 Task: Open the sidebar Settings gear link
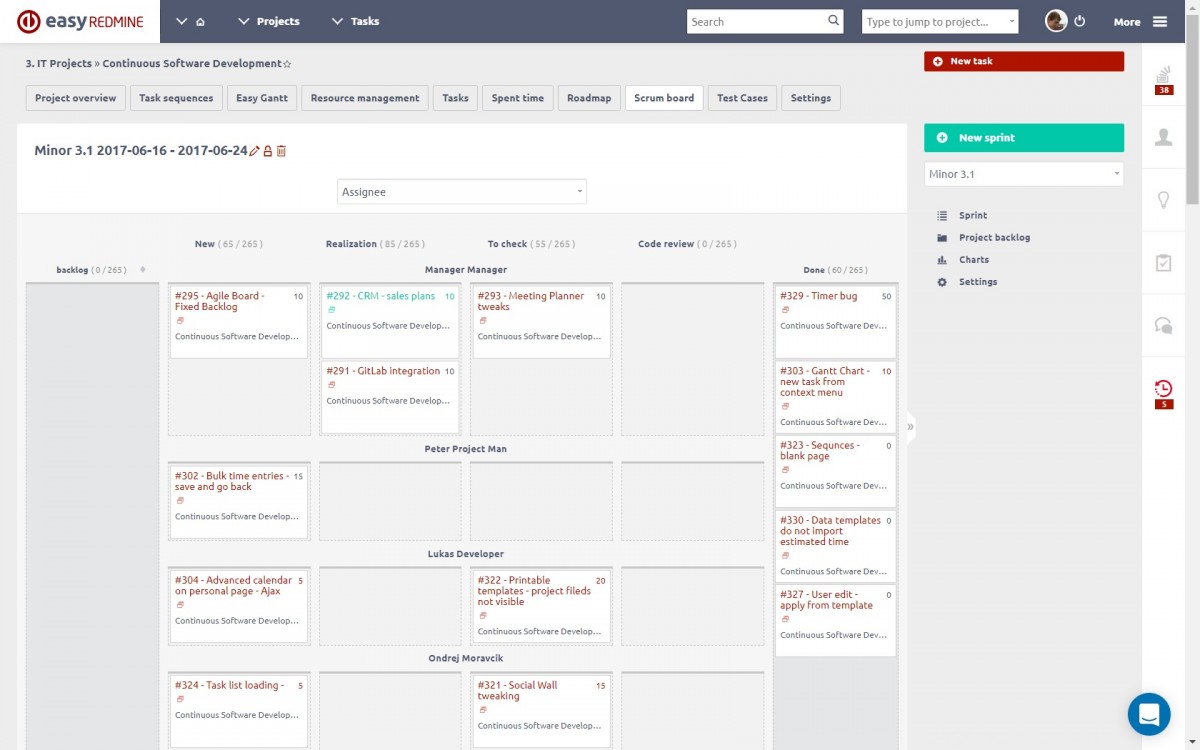coord(978,282)
